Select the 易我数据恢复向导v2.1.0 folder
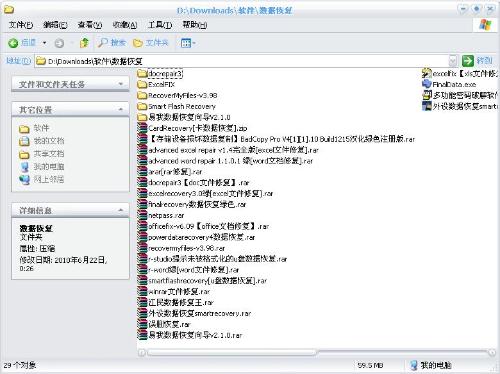 184,117
